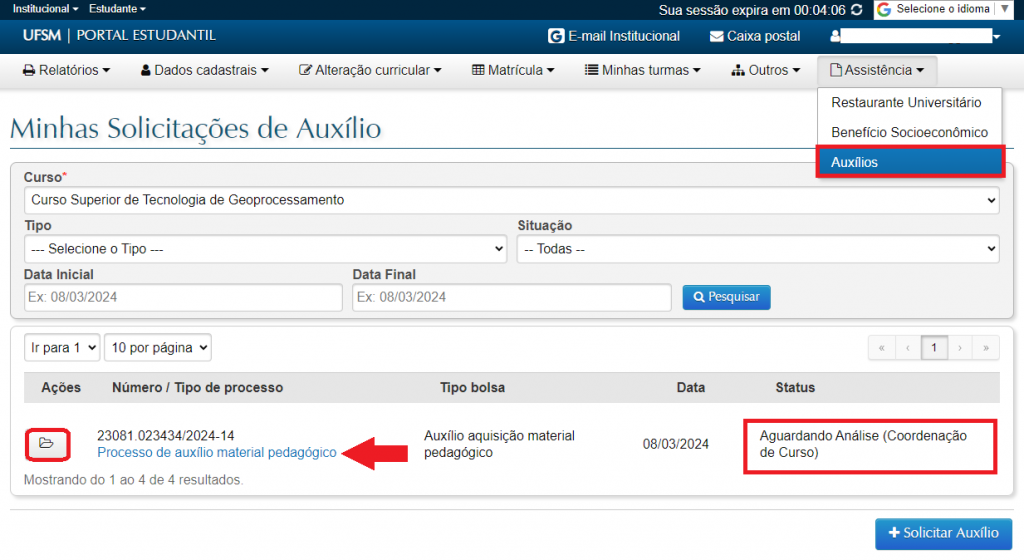The image size is (1024, 560).
Task: Open the Situação filter dropdown
Action: (x=758, y=249)
